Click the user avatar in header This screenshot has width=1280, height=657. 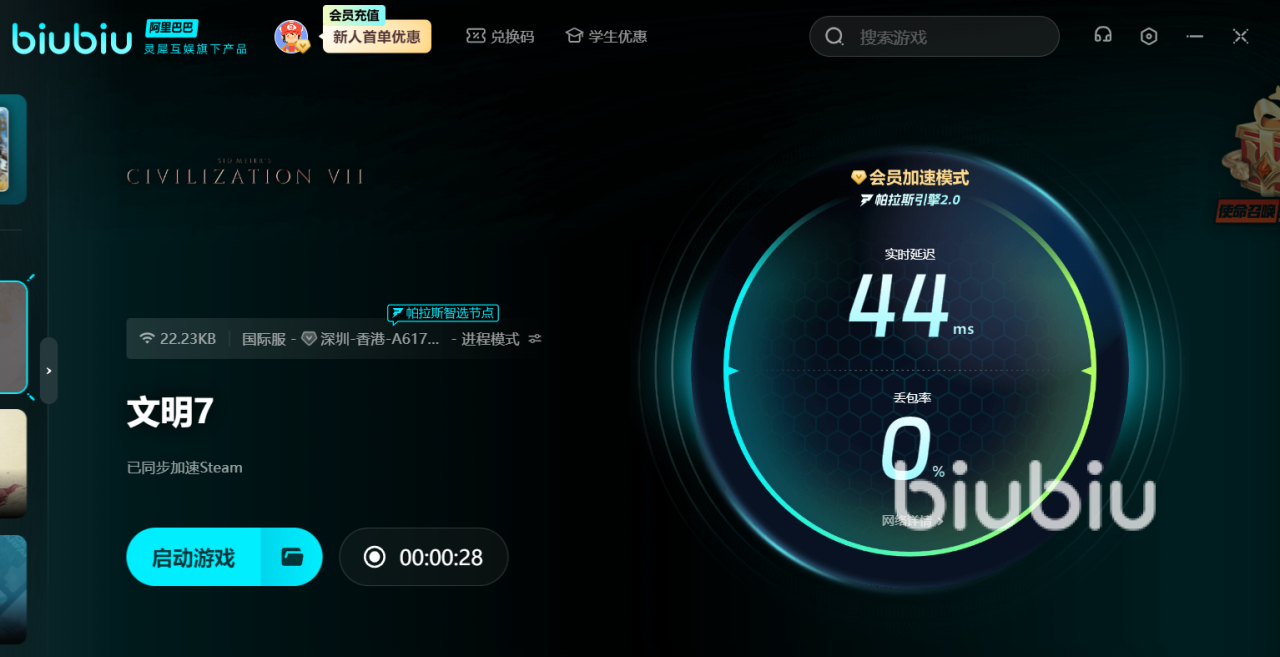pyautogui.click(x=291, y=36)
